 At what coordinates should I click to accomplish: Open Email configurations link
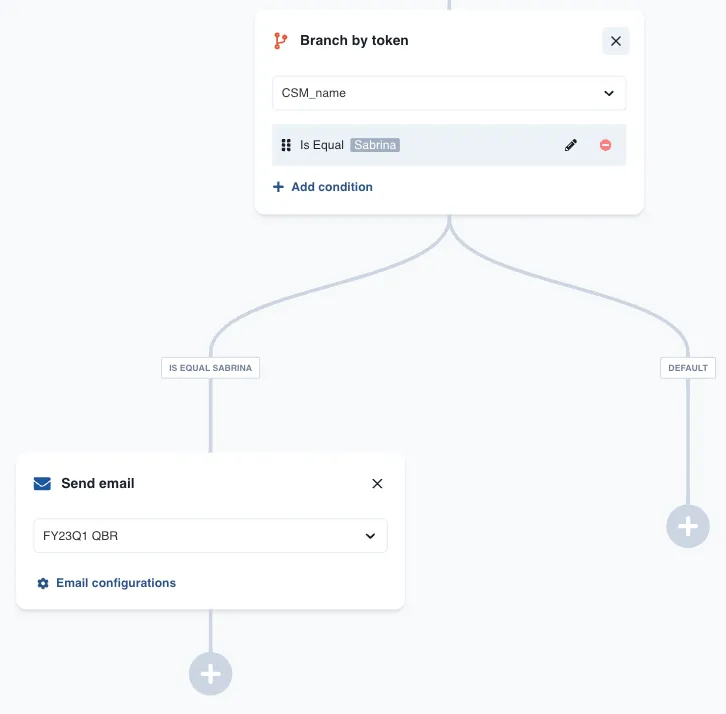[116, 583]
